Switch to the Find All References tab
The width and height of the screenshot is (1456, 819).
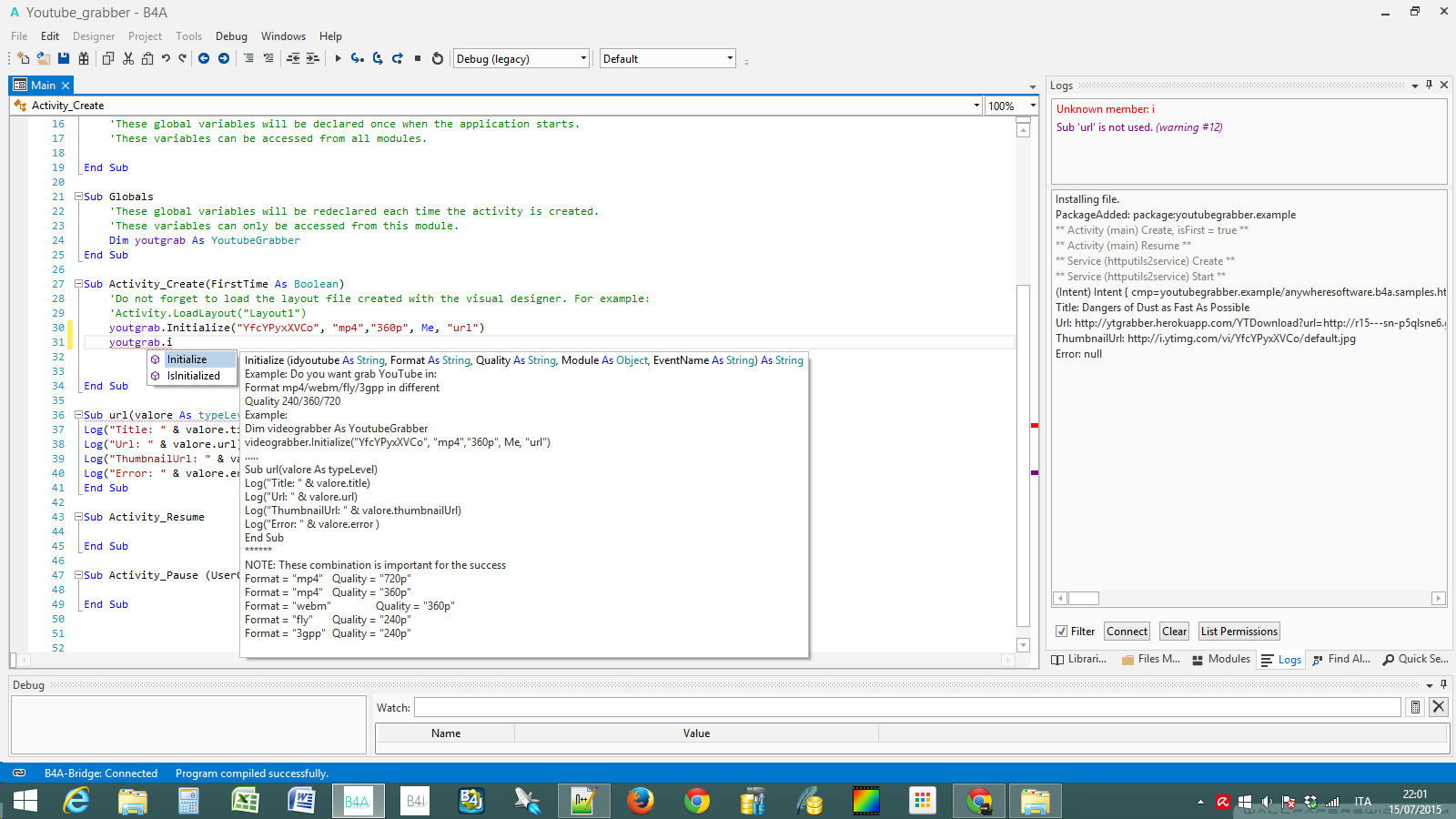coord(1341,659)
